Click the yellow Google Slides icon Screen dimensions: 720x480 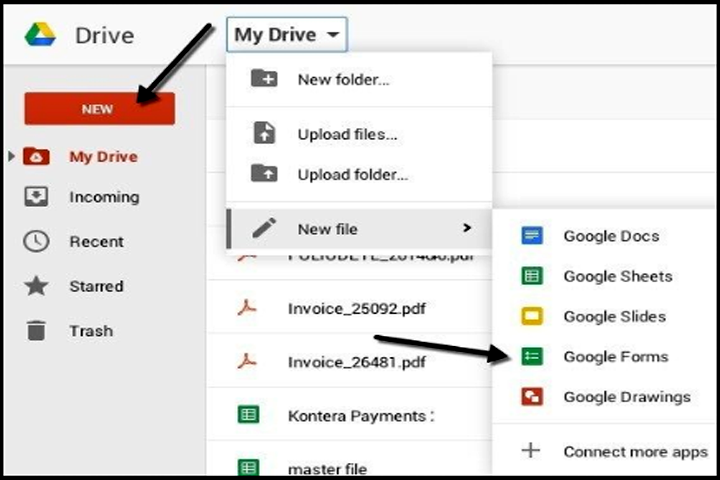pos(532,316)
